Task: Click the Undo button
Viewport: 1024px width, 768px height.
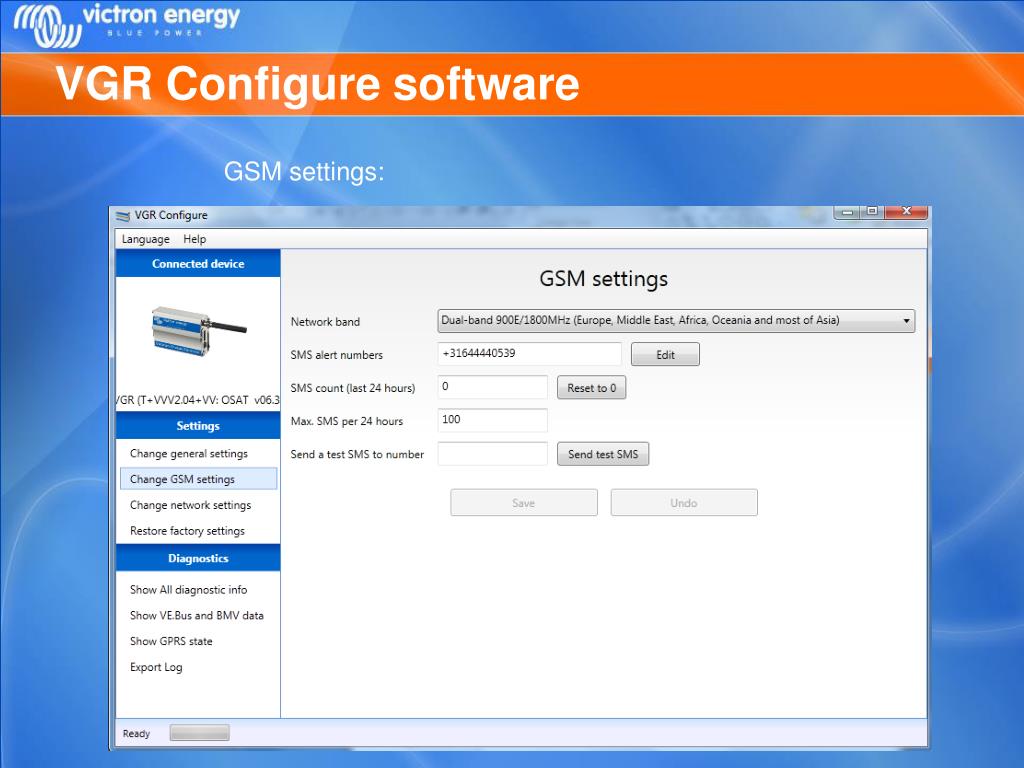Action: tap(684, 503)
